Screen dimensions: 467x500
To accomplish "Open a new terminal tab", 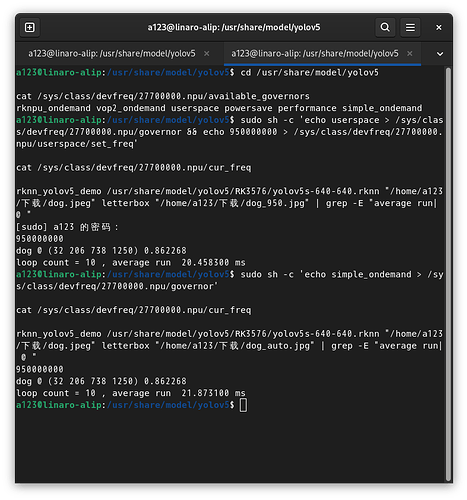I will point(30,27).
